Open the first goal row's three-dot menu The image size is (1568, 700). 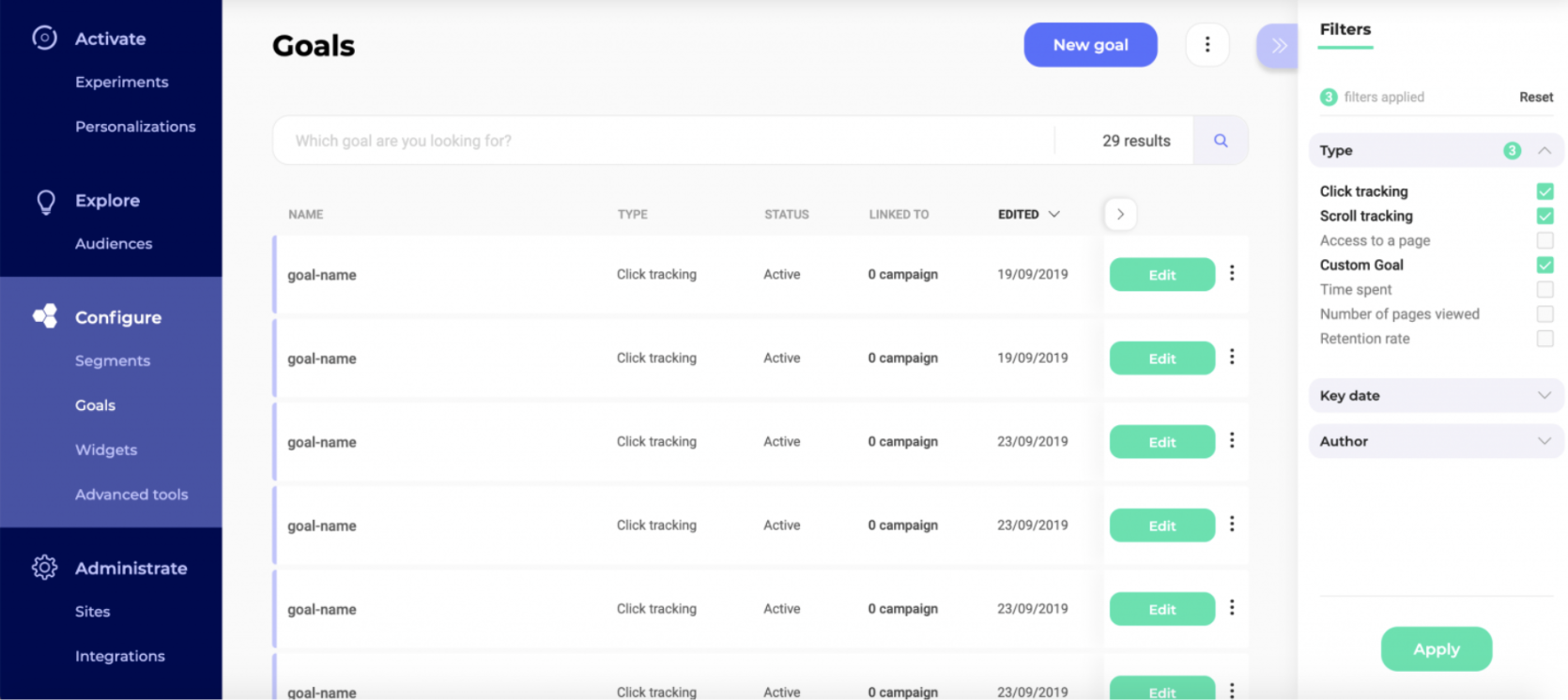coord(1232,273)
